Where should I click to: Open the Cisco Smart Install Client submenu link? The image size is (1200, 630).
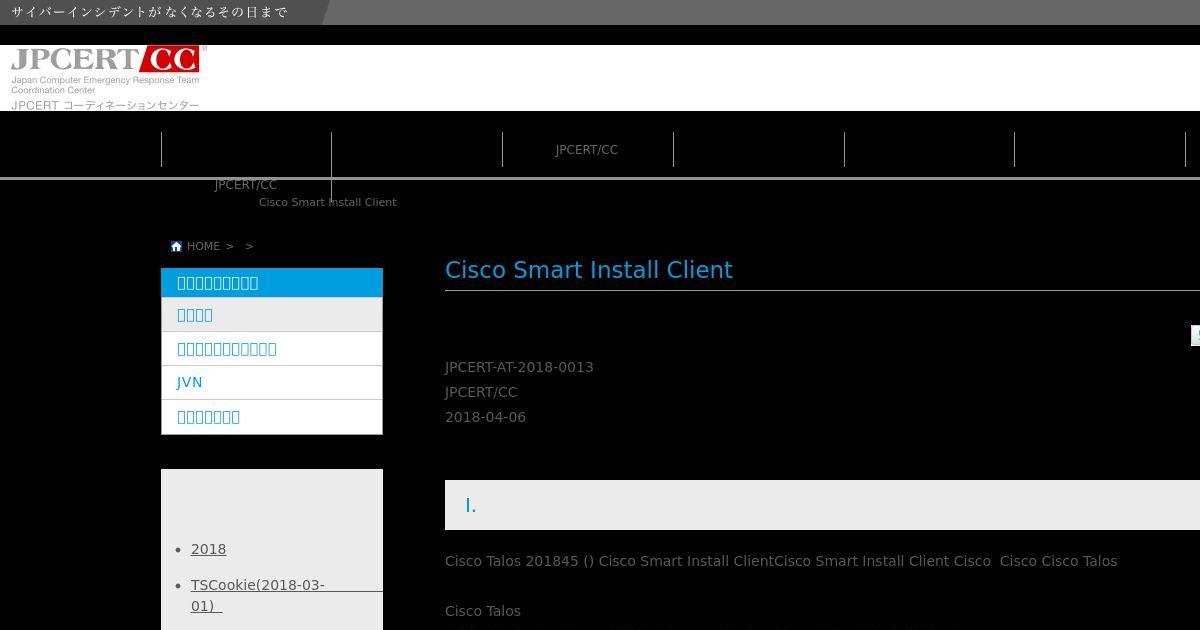click(x=328, y=202)
